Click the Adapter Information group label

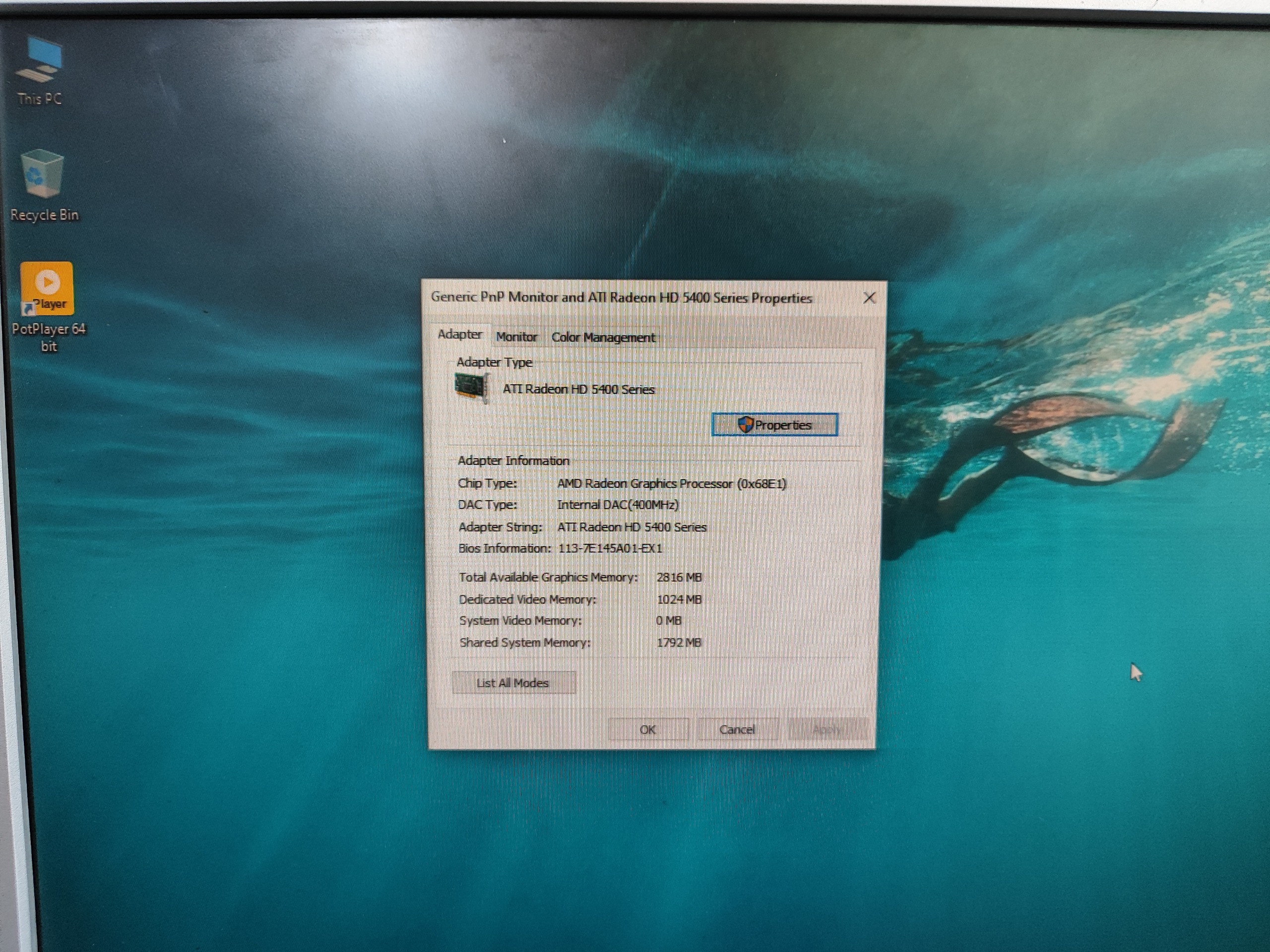click(513, 460)
